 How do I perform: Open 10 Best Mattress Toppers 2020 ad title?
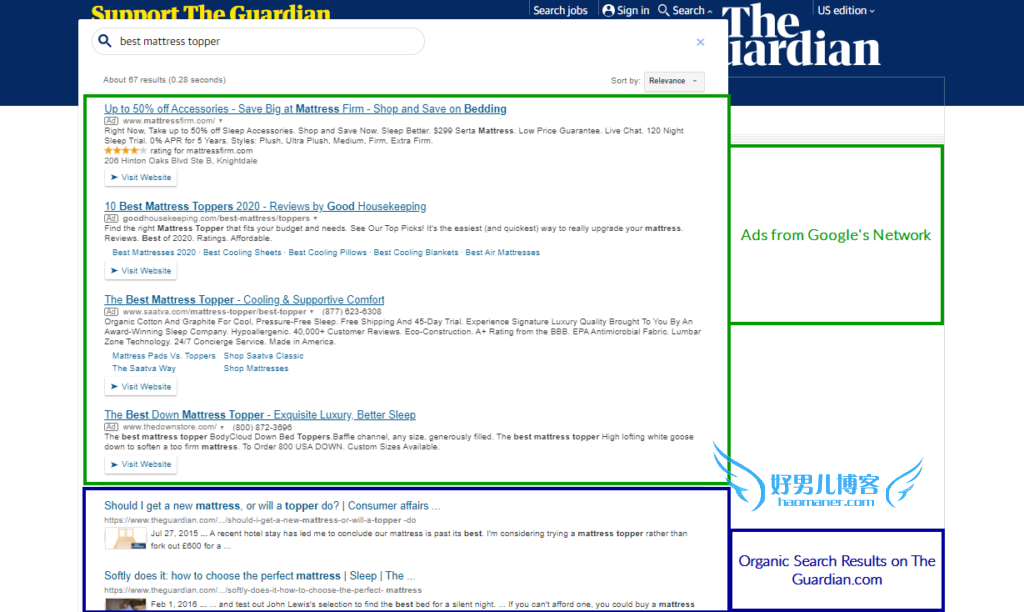(265, 206)
